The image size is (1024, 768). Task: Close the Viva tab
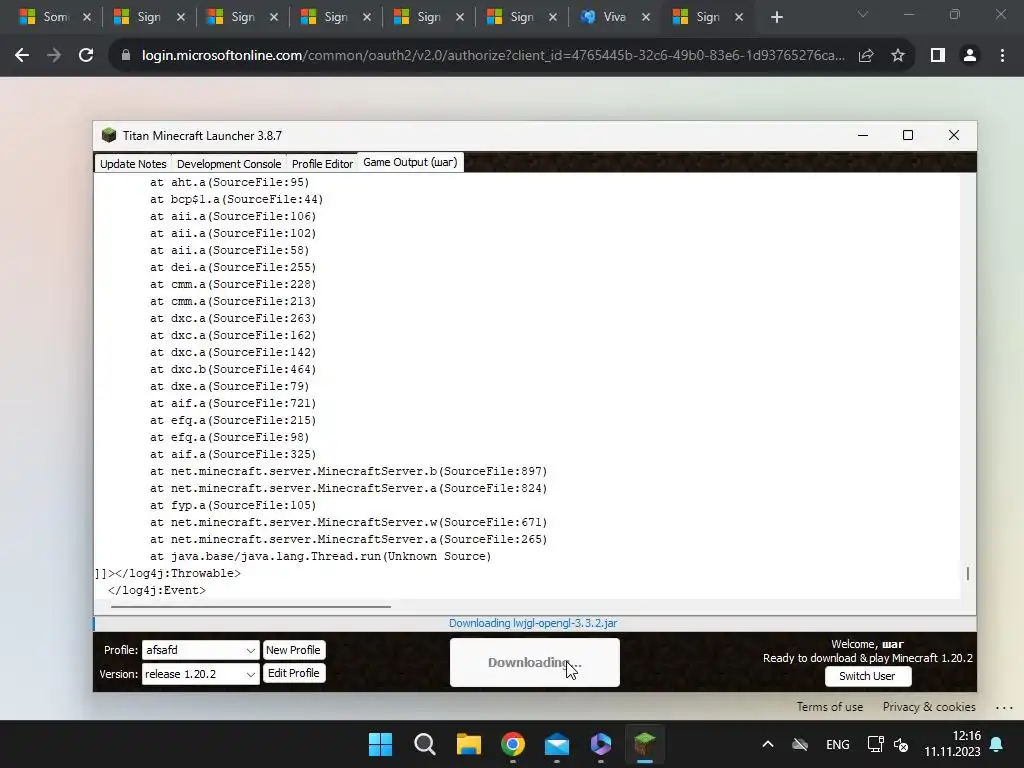tap(646, 18)
